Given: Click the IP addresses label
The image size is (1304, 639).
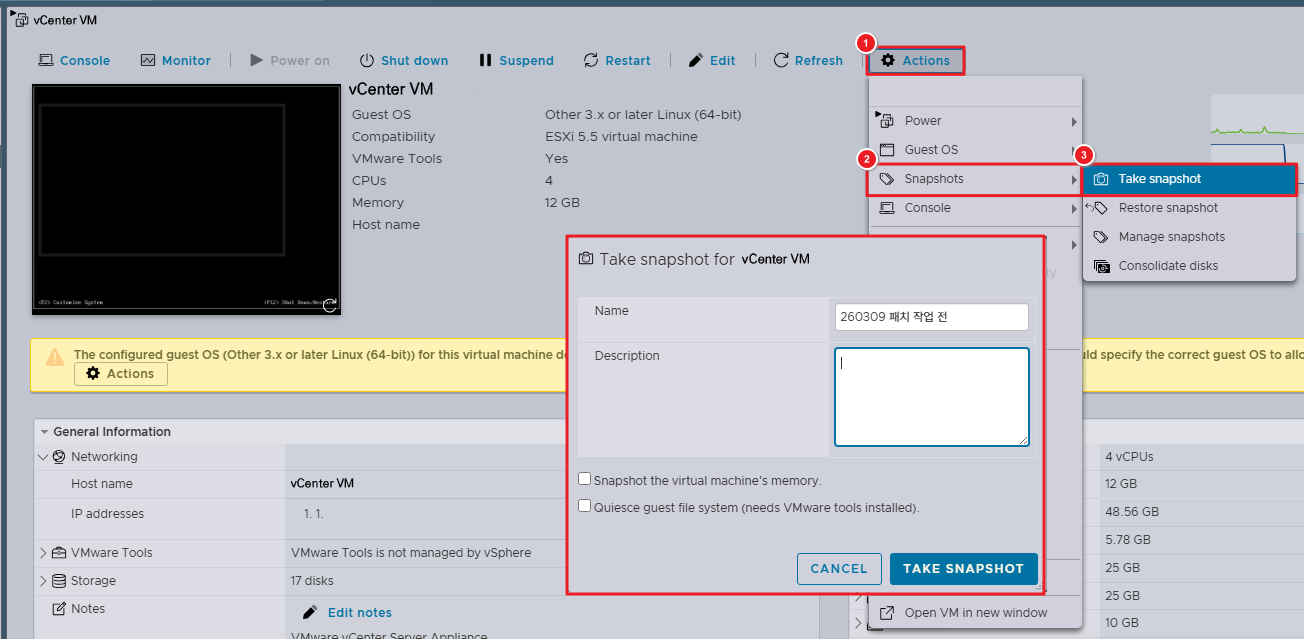Looking at the screenshot, I should tap(108, 514).
